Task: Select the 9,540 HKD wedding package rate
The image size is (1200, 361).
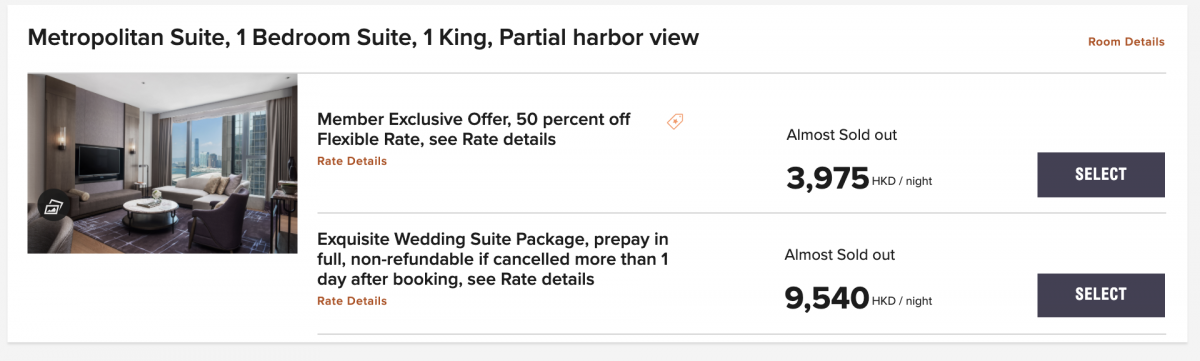Action: tap(1101, 294)
